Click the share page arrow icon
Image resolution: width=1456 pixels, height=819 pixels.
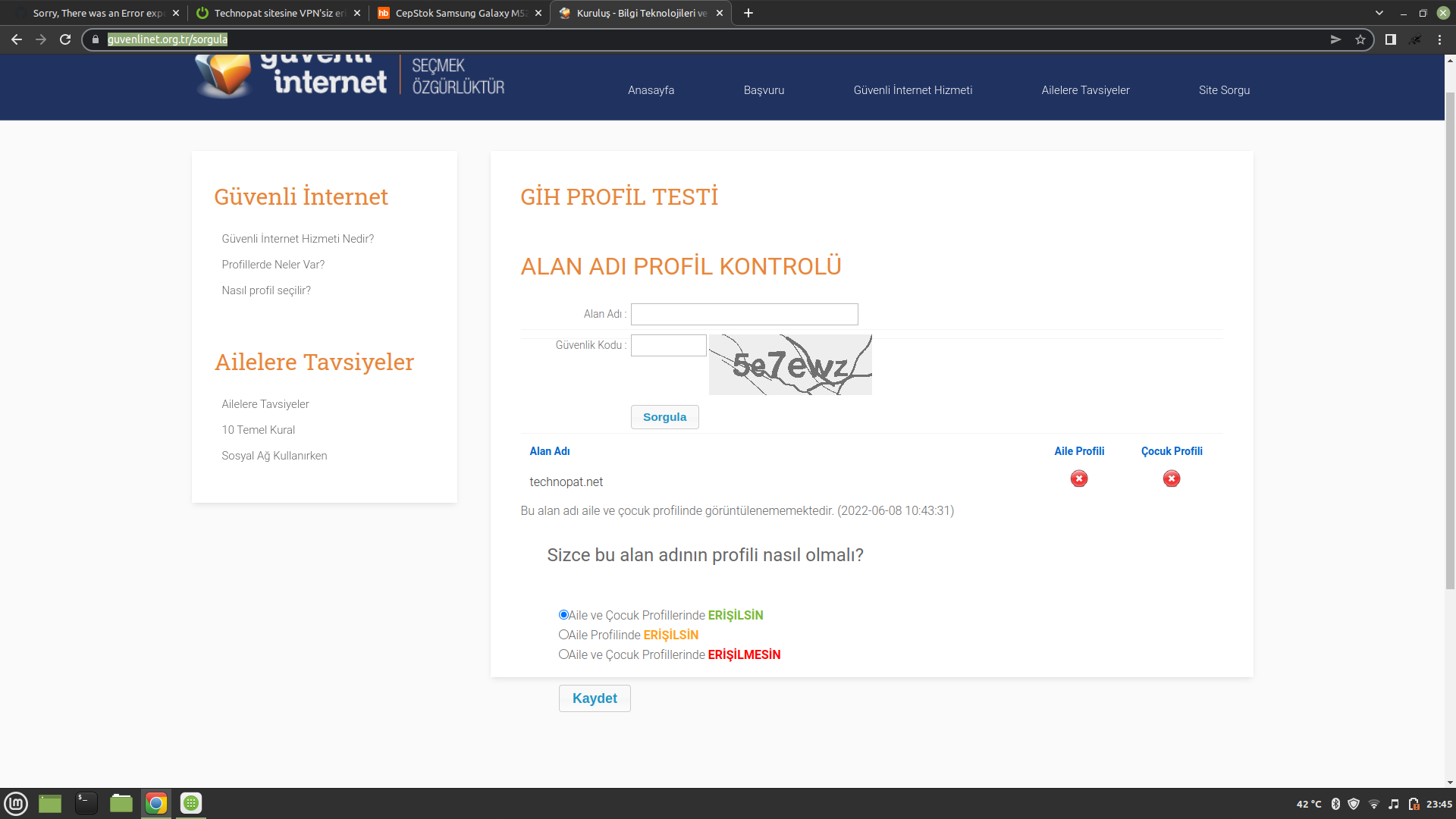(x=1335, y=39)
